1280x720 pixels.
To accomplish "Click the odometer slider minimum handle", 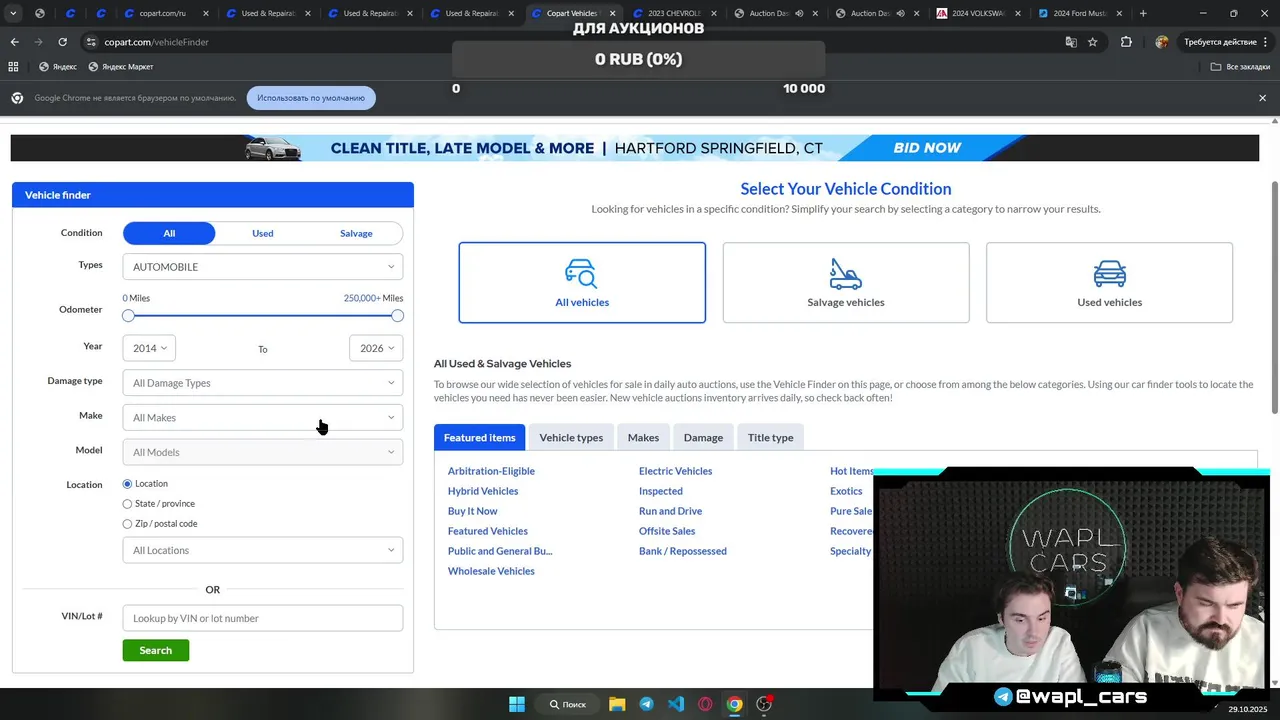I will tap(128, 316).
